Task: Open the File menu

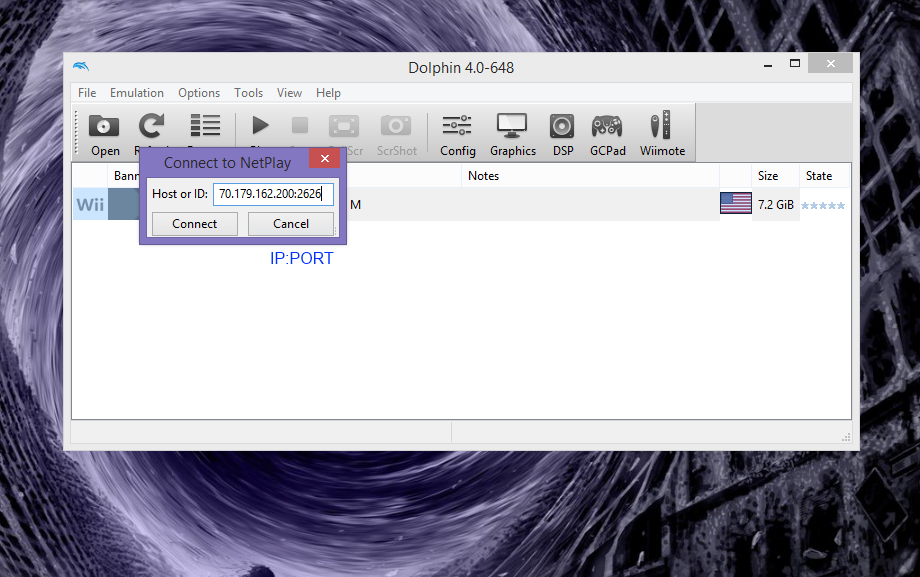Action: click(87, 93)
